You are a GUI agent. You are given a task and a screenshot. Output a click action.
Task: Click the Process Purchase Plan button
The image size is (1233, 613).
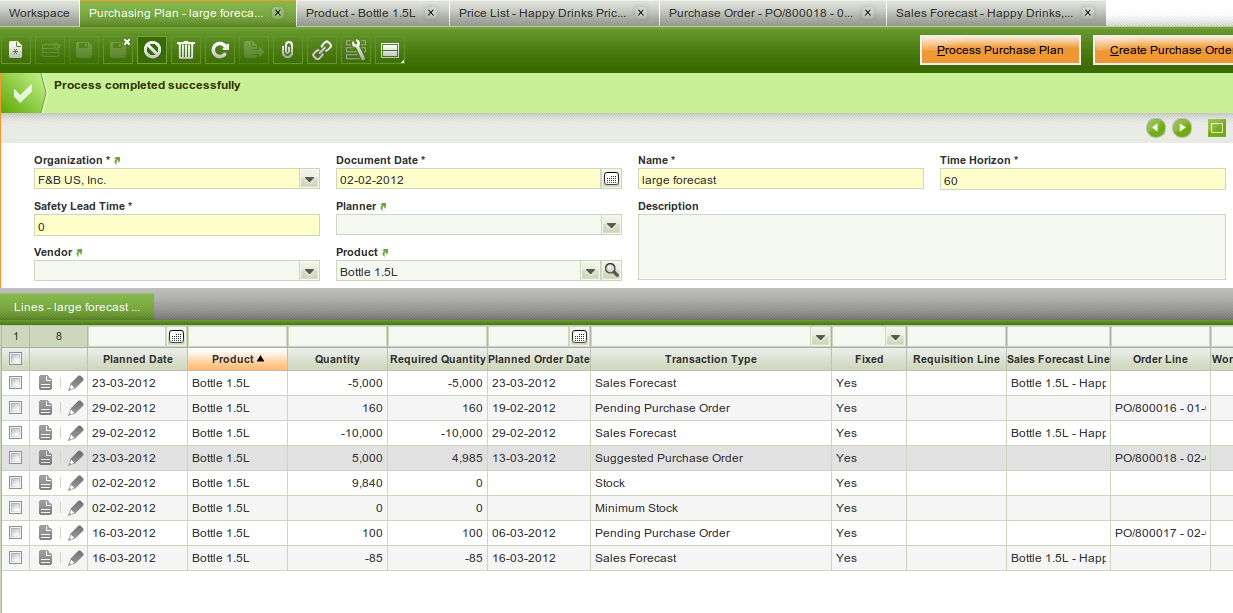(x=1000, y=50)
